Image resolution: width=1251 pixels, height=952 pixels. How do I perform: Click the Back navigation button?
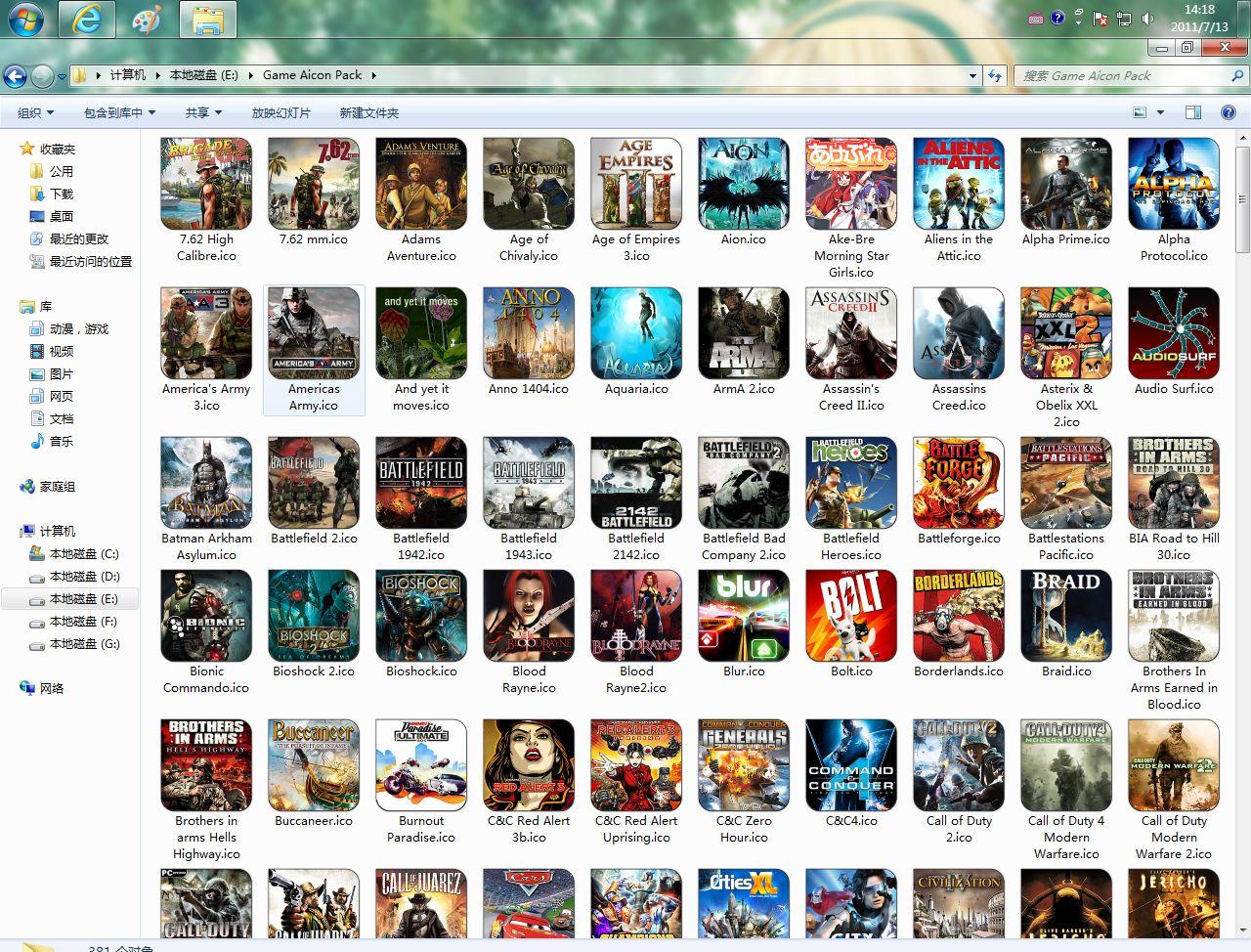(x=15, y=75)
